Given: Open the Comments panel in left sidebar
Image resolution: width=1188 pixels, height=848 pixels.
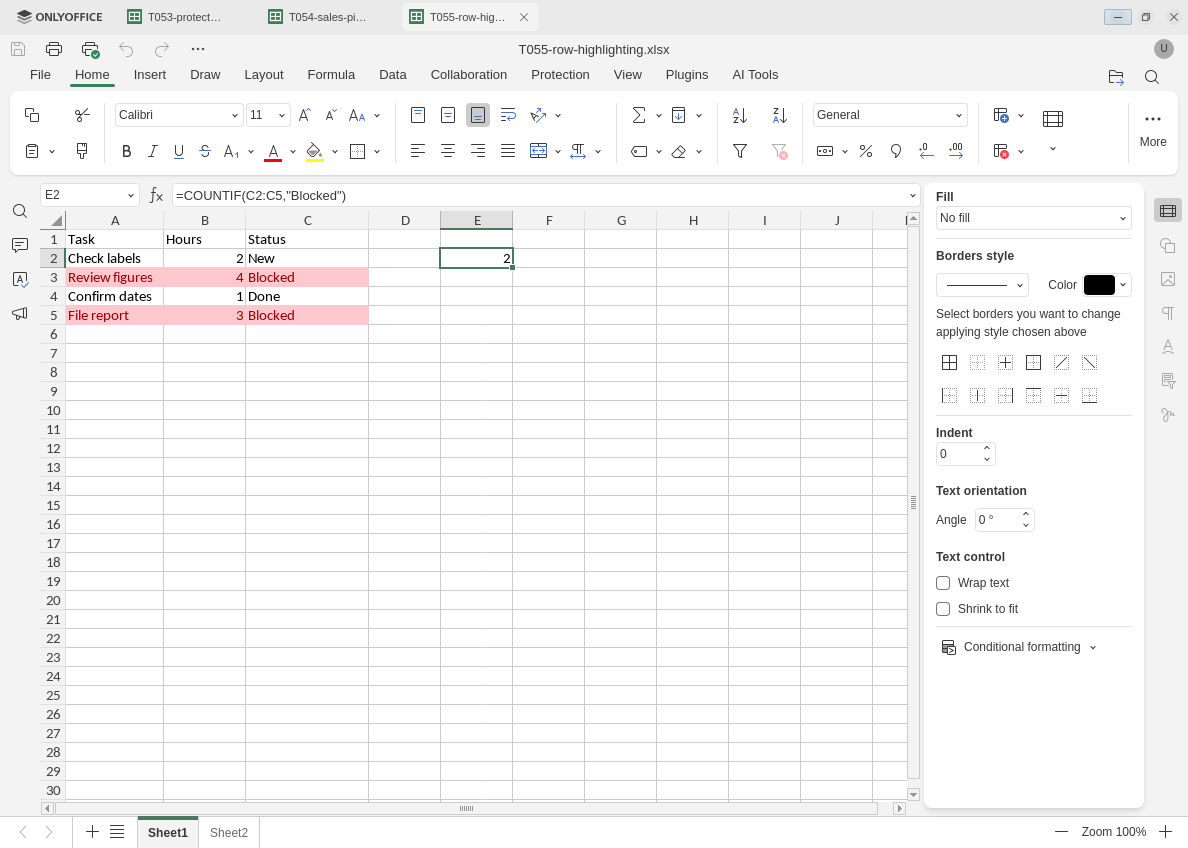Looking at the screenshot, I should coord(20,246).
